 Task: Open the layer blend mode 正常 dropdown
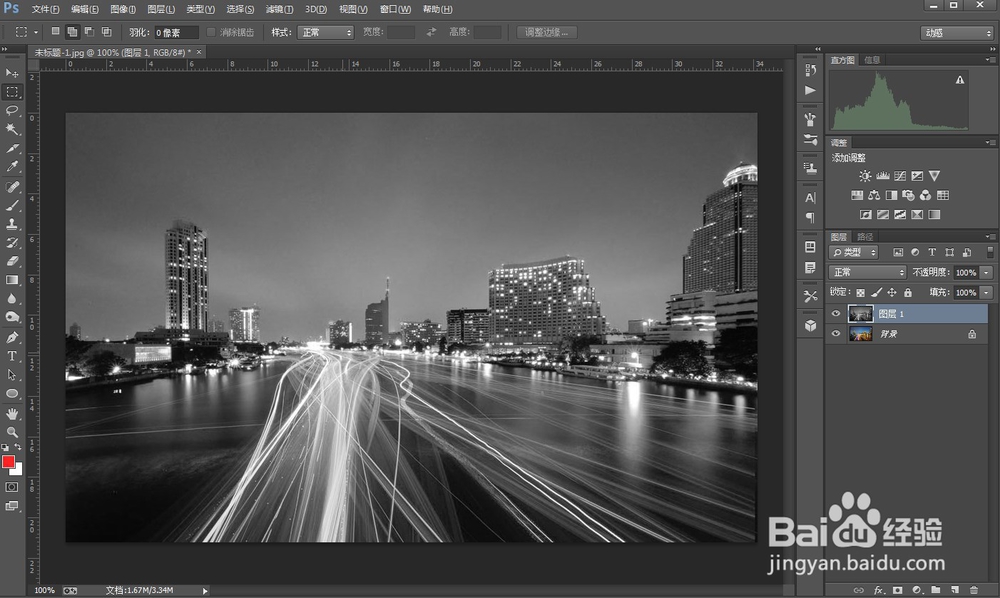(x=867, y=272)
